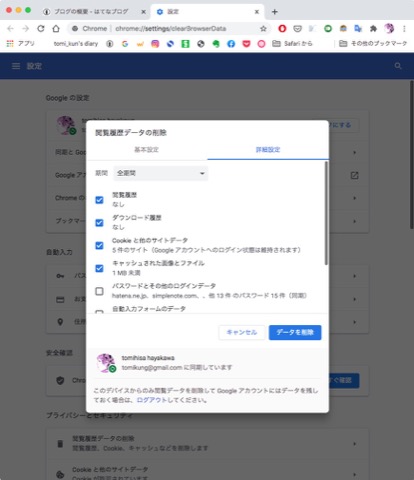
Task: Click the settings search magnifier icon
Action: tap(398, 66)
